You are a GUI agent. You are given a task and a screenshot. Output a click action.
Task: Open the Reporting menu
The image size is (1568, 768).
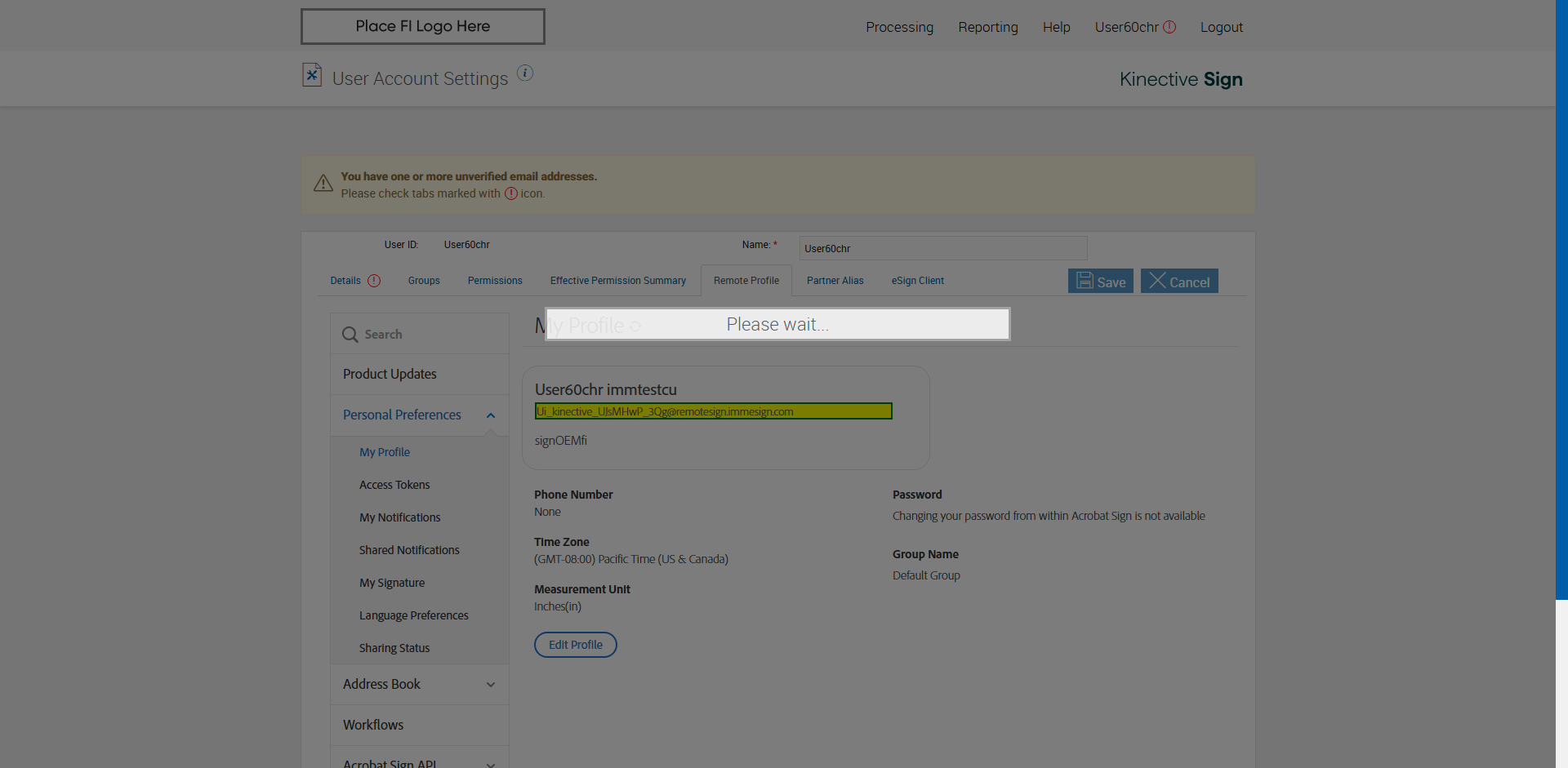click(x=987, y=27)
